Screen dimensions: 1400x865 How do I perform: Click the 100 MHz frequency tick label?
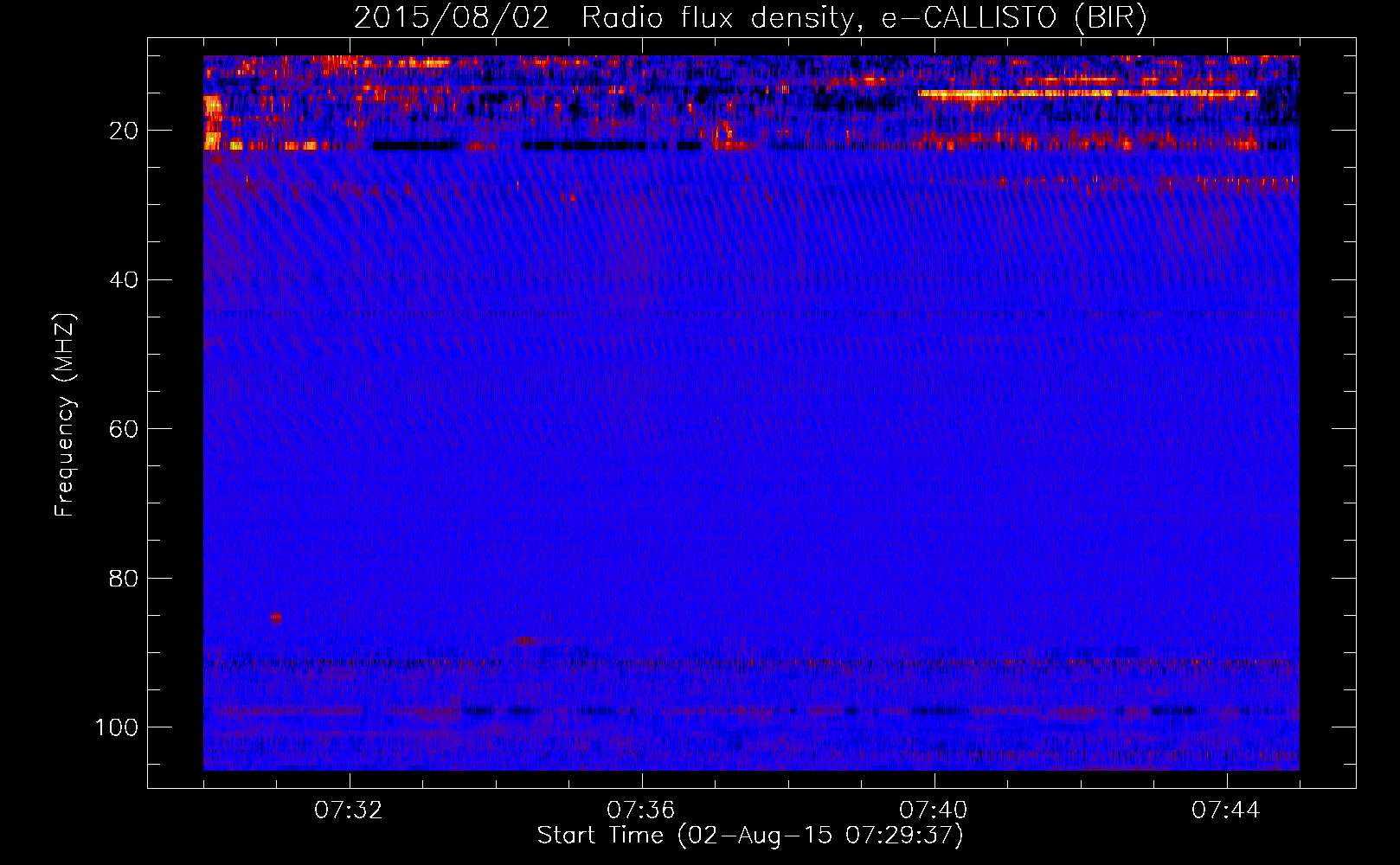pos(117,727)
